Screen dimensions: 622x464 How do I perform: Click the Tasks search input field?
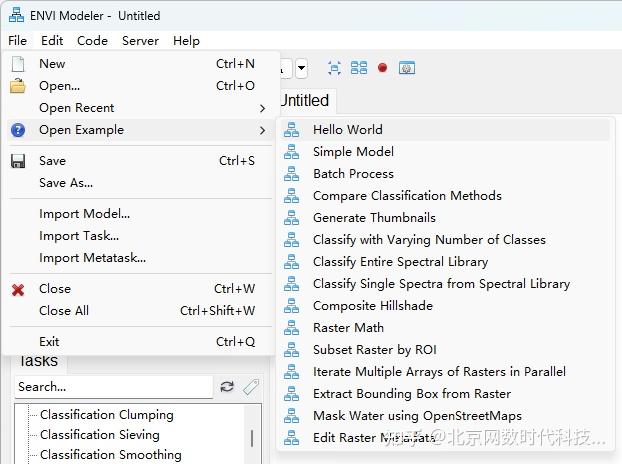112,387
